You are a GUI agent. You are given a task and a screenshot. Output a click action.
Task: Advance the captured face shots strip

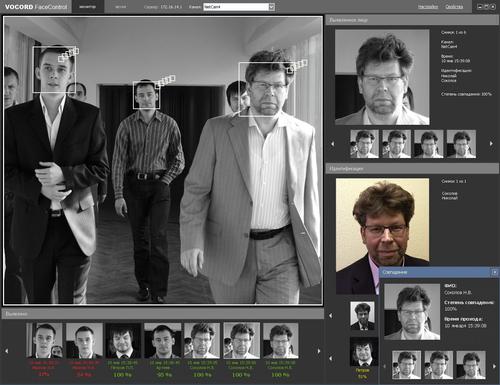pyautogui.click(x=491, y=144)
